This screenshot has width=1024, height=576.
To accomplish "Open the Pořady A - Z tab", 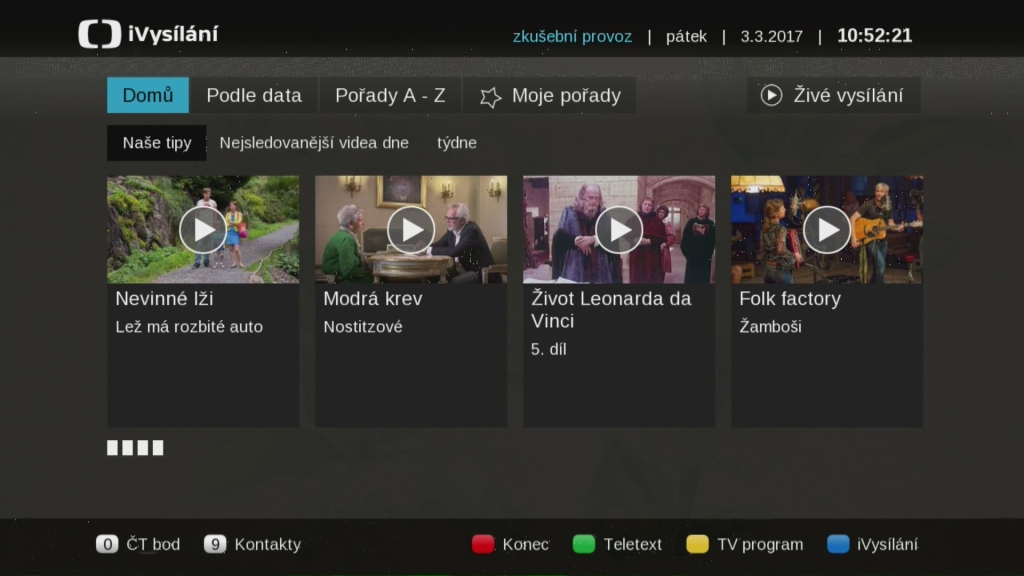I will (390, 96).
